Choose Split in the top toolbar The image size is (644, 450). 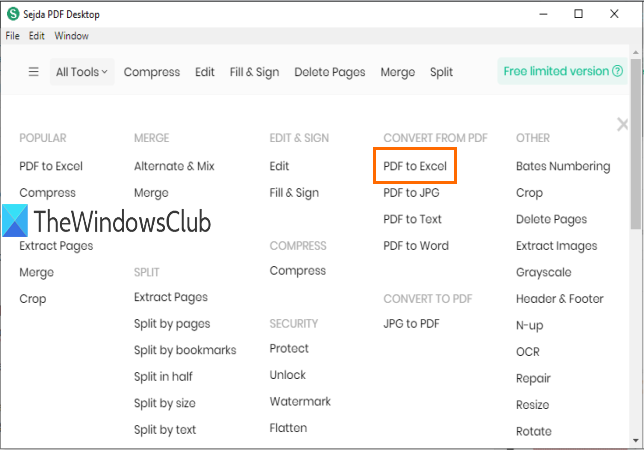441,72
